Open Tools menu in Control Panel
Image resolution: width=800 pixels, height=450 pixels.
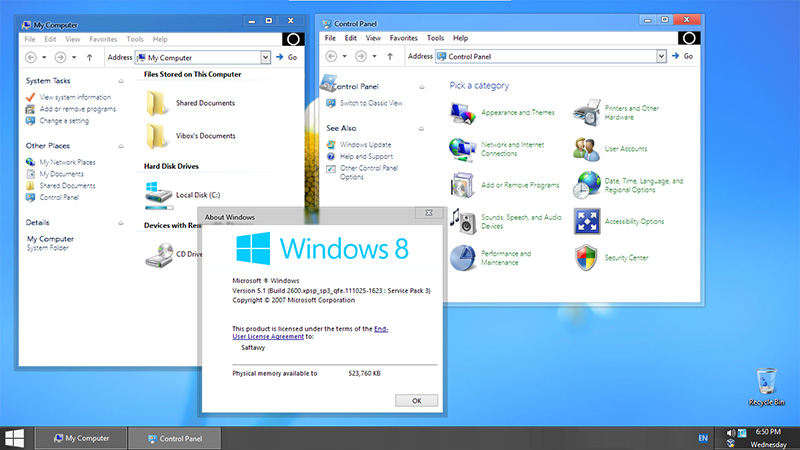[x=435, y=38]
